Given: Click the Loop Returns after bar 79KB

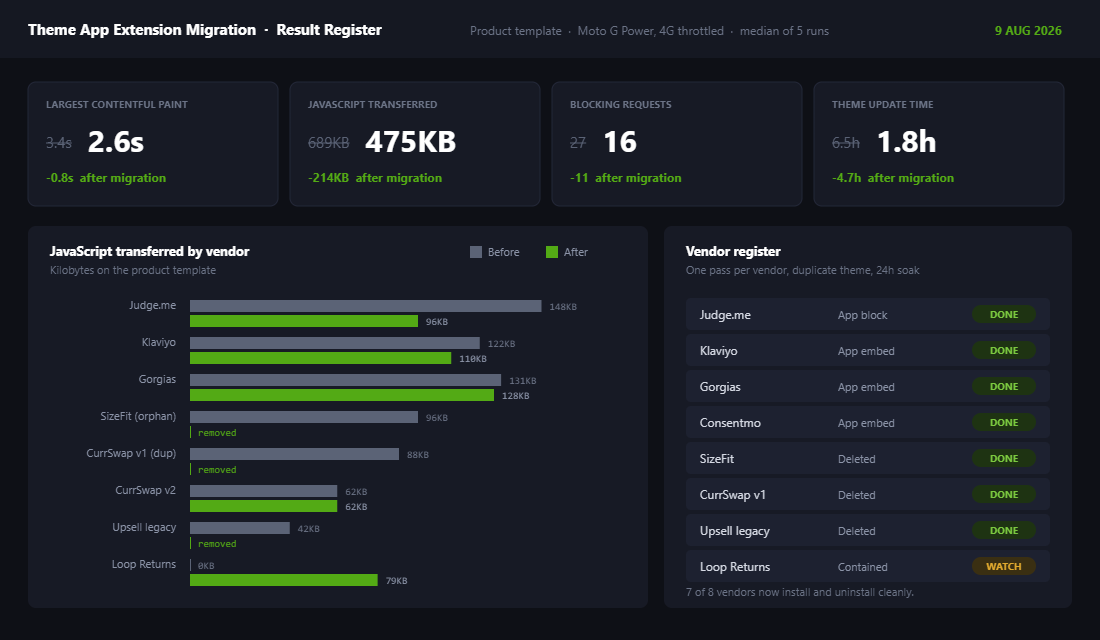Looking at the screenshot, I should (284, 580).
